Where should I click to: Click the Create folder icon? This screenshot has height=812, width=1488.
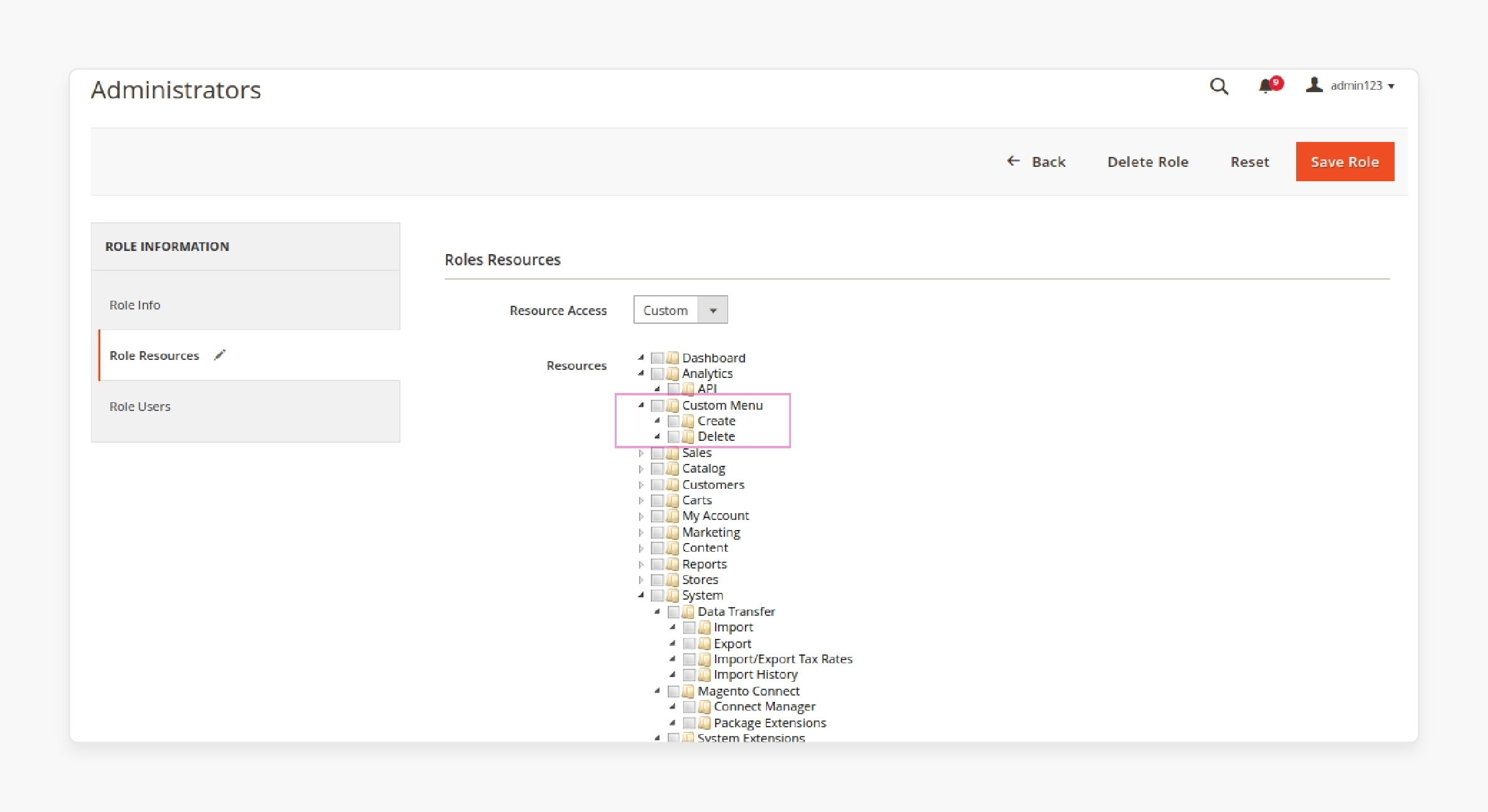(x=688, y=421)
